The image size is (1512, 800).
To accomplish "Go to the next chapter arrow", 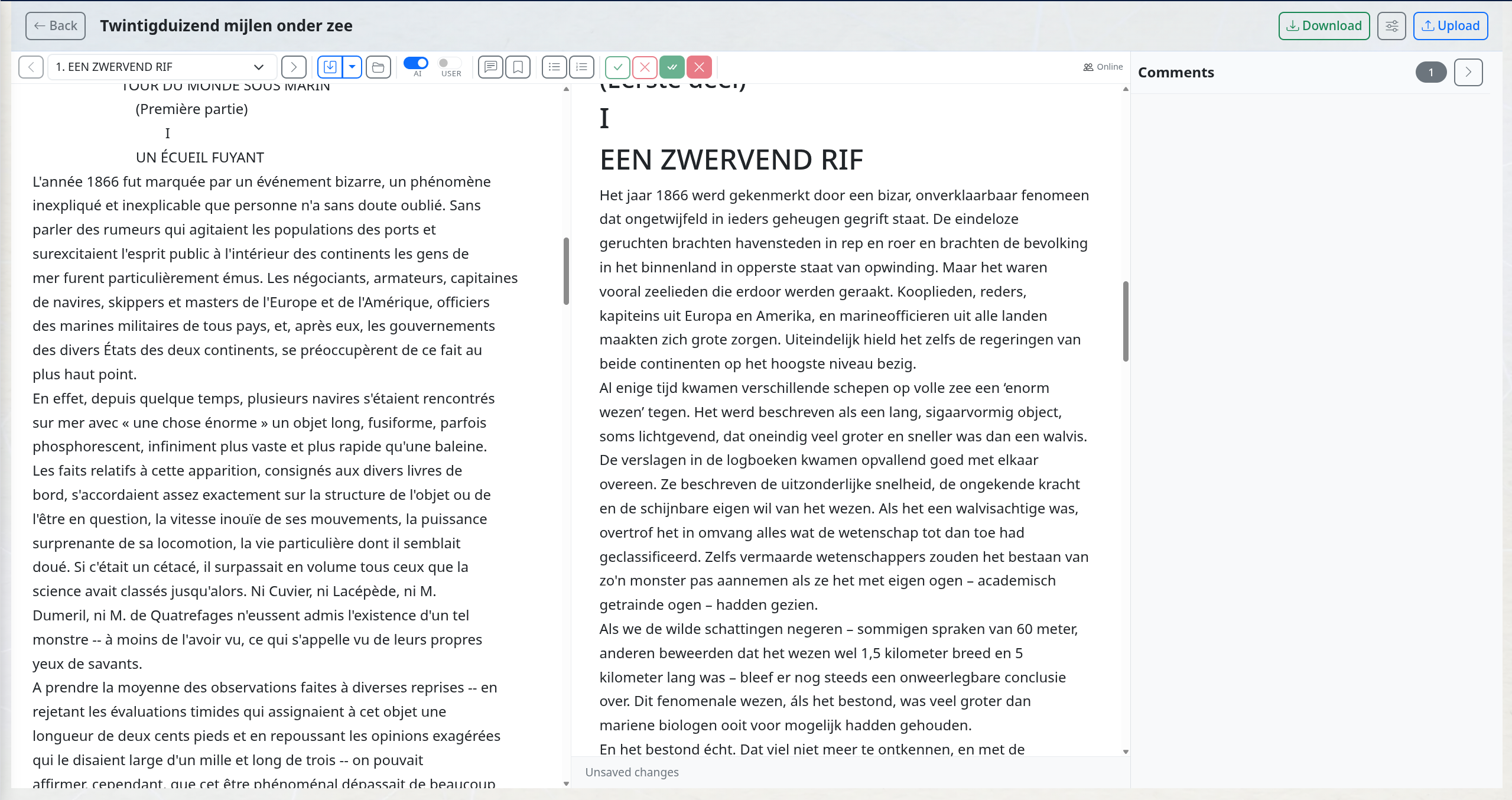I will click(294, 67).
